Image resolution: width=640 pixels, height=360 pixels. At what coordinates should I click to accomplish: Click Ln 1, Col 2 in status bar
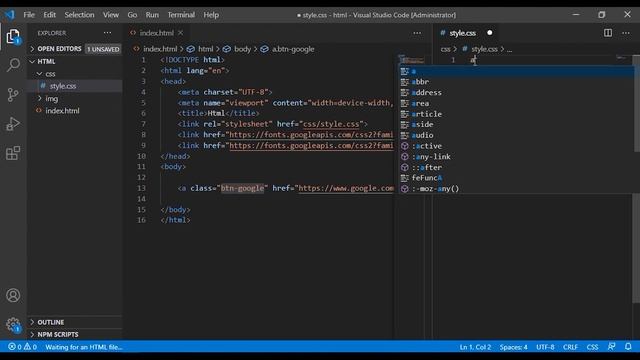click(475, 347)
